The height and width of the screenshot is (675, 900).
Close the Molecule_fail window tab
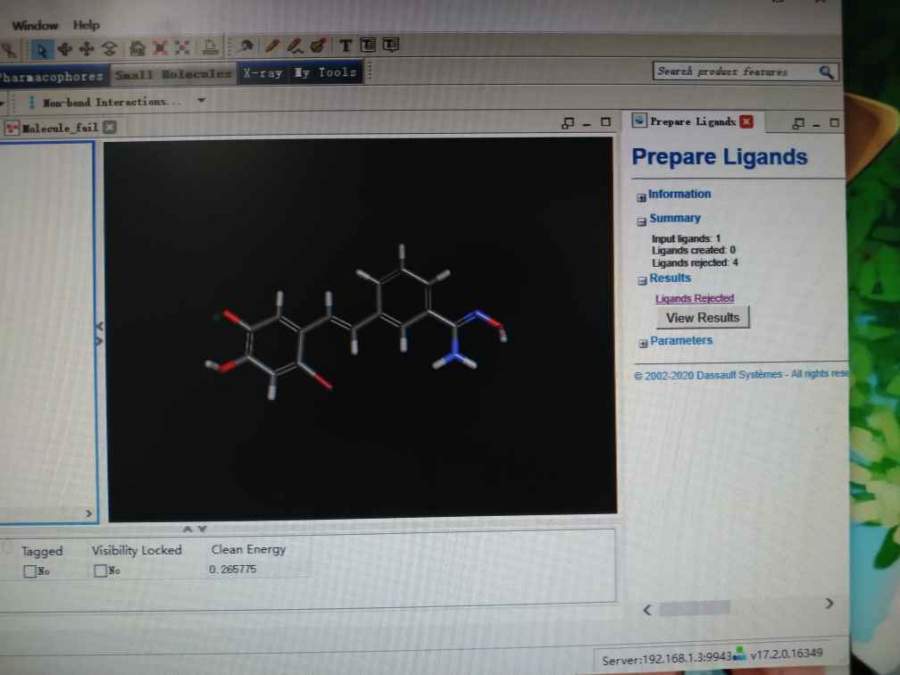[x=110, y=127]
